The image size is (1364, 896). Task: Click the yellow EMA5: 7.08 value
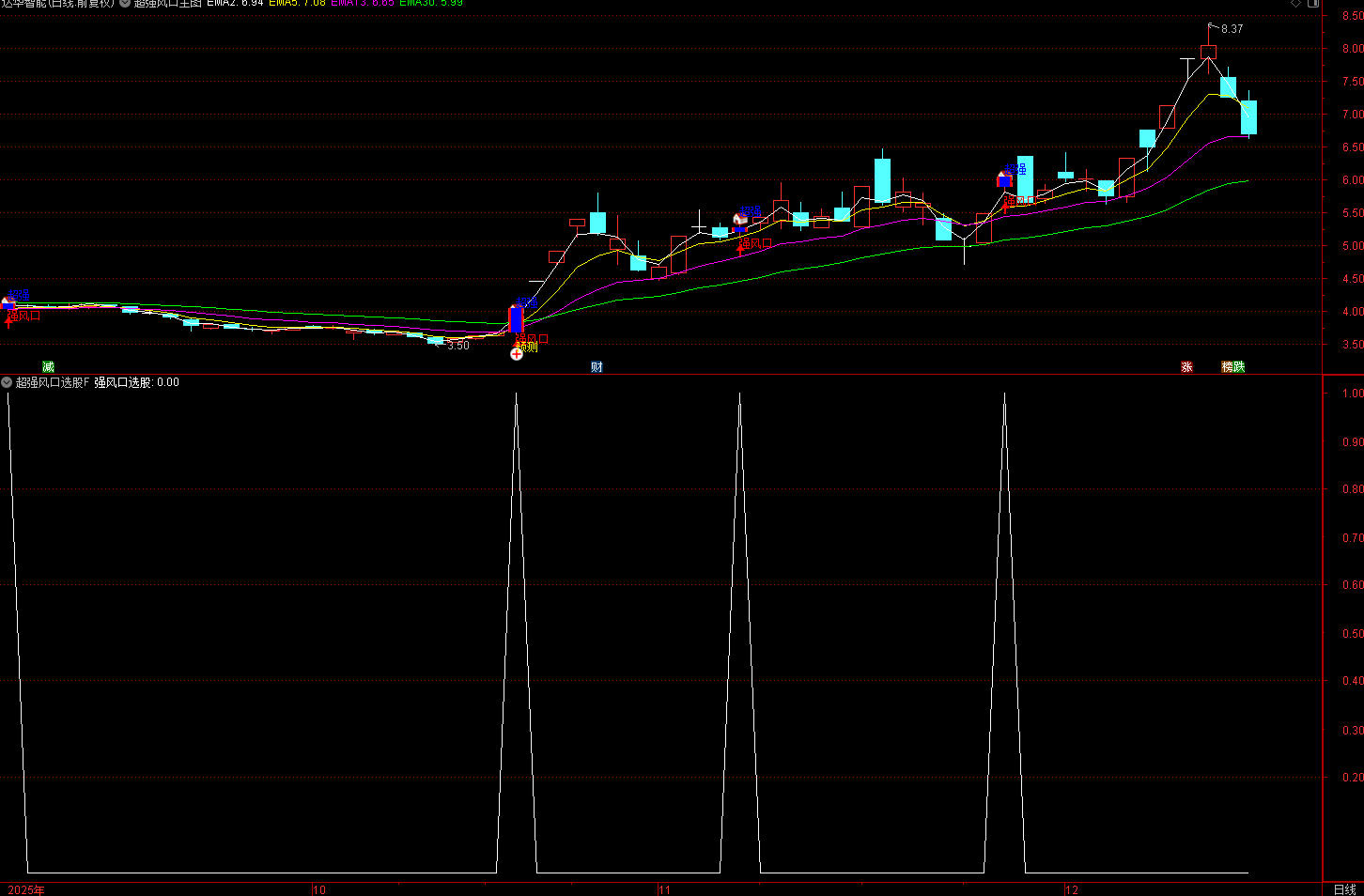point(297,3)
